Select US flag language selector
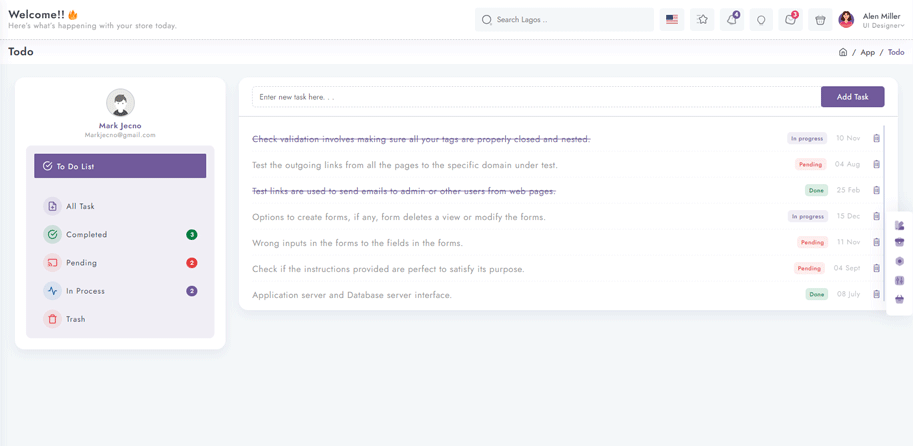 pos(672,19)
